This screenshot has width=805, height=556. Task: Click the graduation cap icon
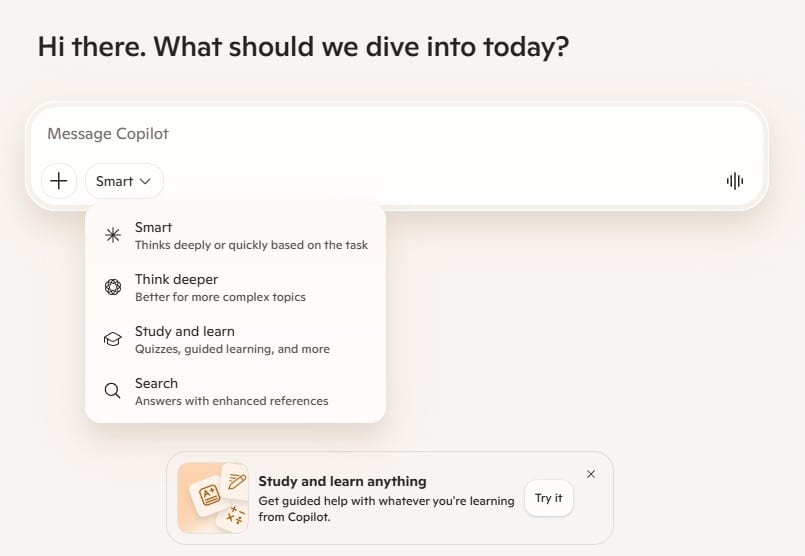(x=113, y=339)
